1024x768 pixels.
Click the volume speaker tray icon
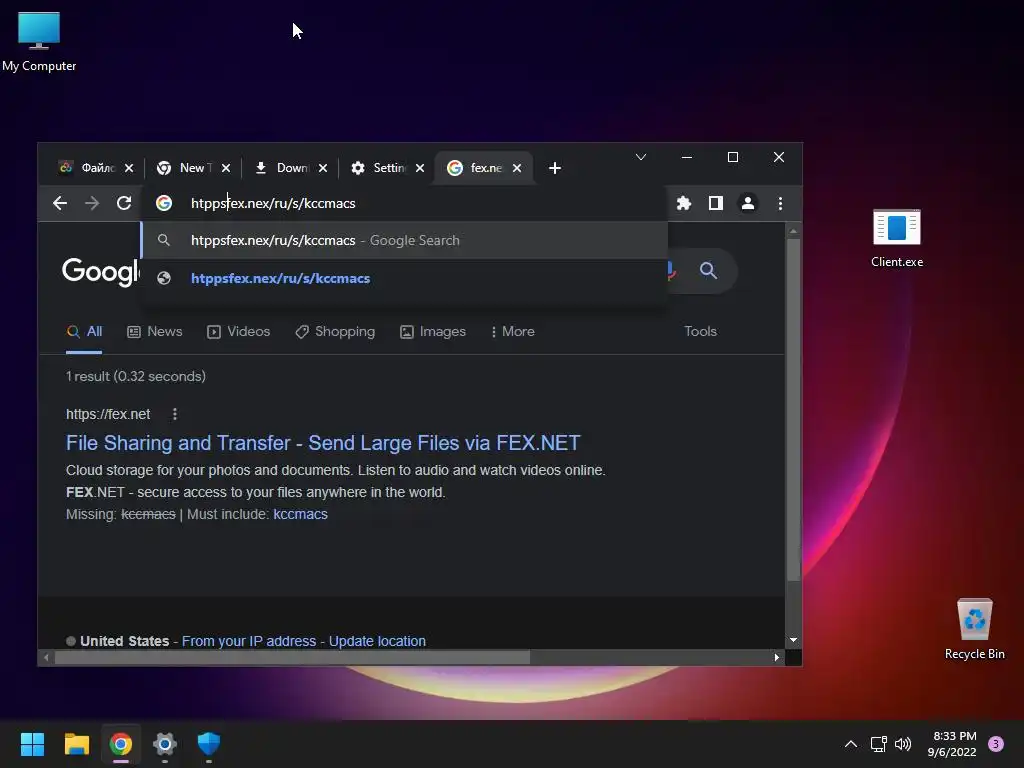(903, 744)
